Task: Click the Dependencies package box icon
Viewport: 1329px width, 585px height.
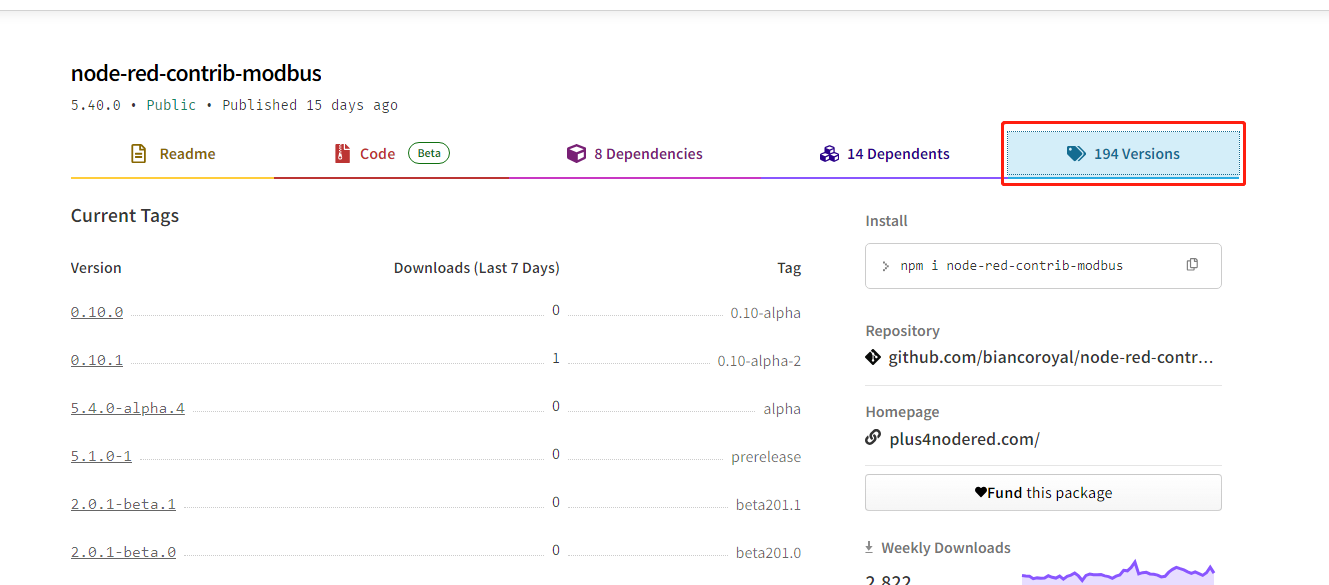Action: tap(577, 153)
